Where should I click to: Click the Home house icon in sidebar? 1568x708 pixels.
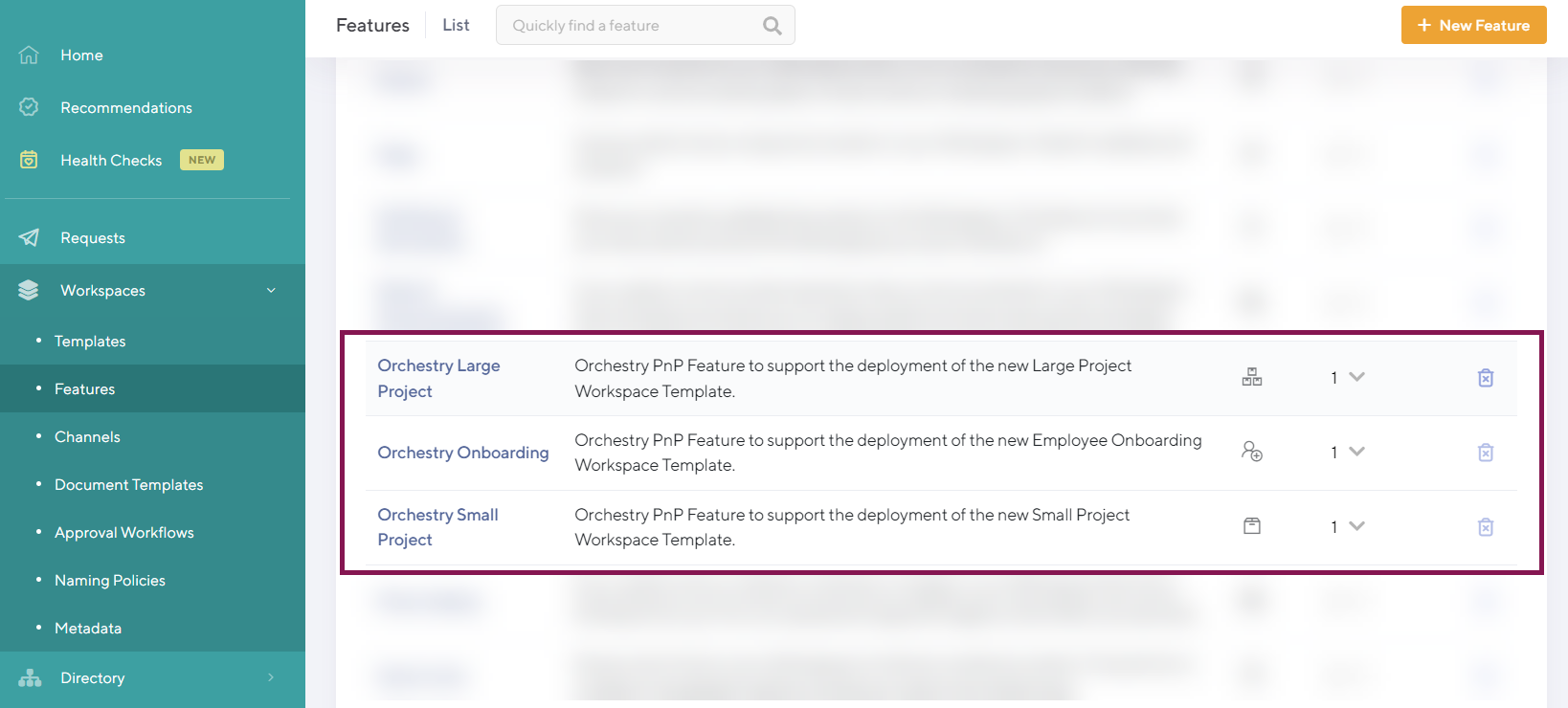point(29,55)
